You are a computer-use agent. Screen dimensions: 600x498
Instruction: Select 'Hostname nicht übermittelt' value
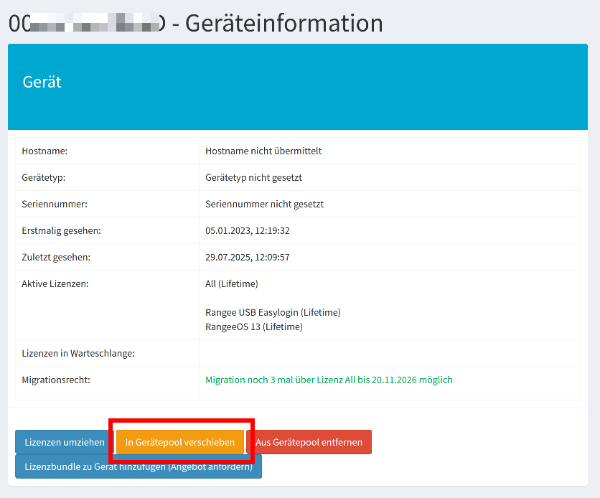tap(263, 151)
